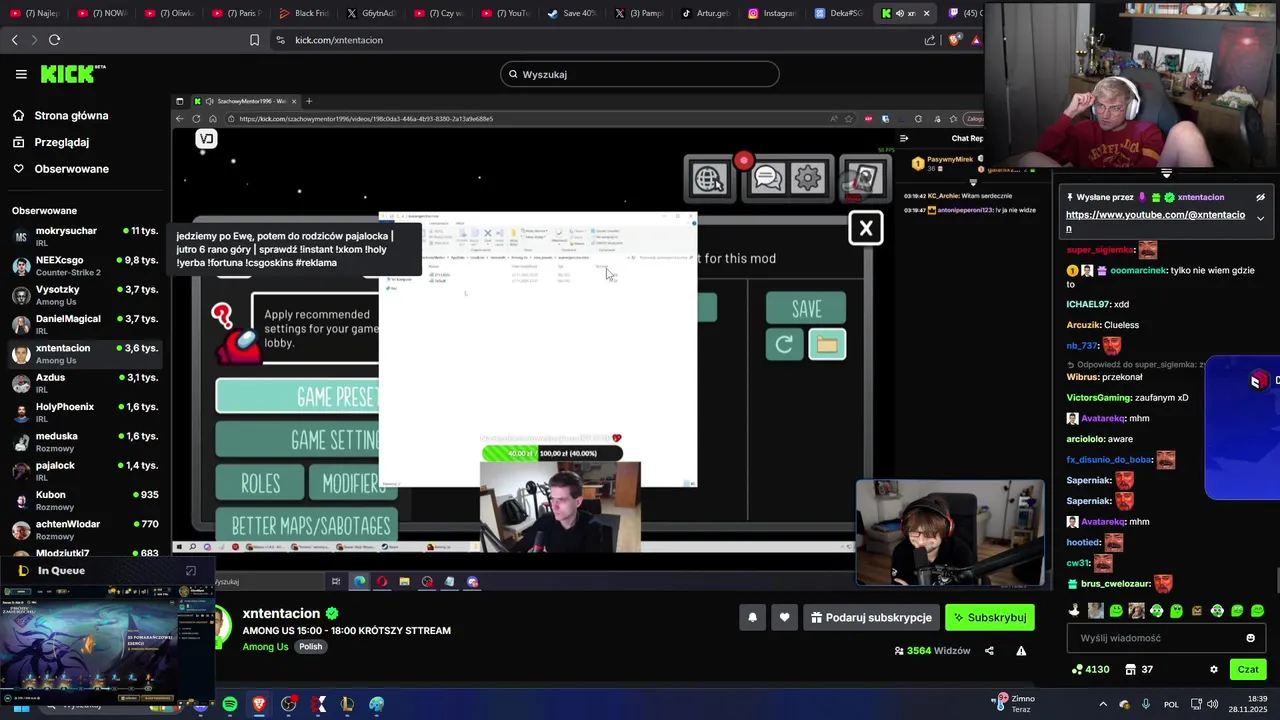Focus the Wyszukaj search field

pyautogui.click(x=640, y=74)
